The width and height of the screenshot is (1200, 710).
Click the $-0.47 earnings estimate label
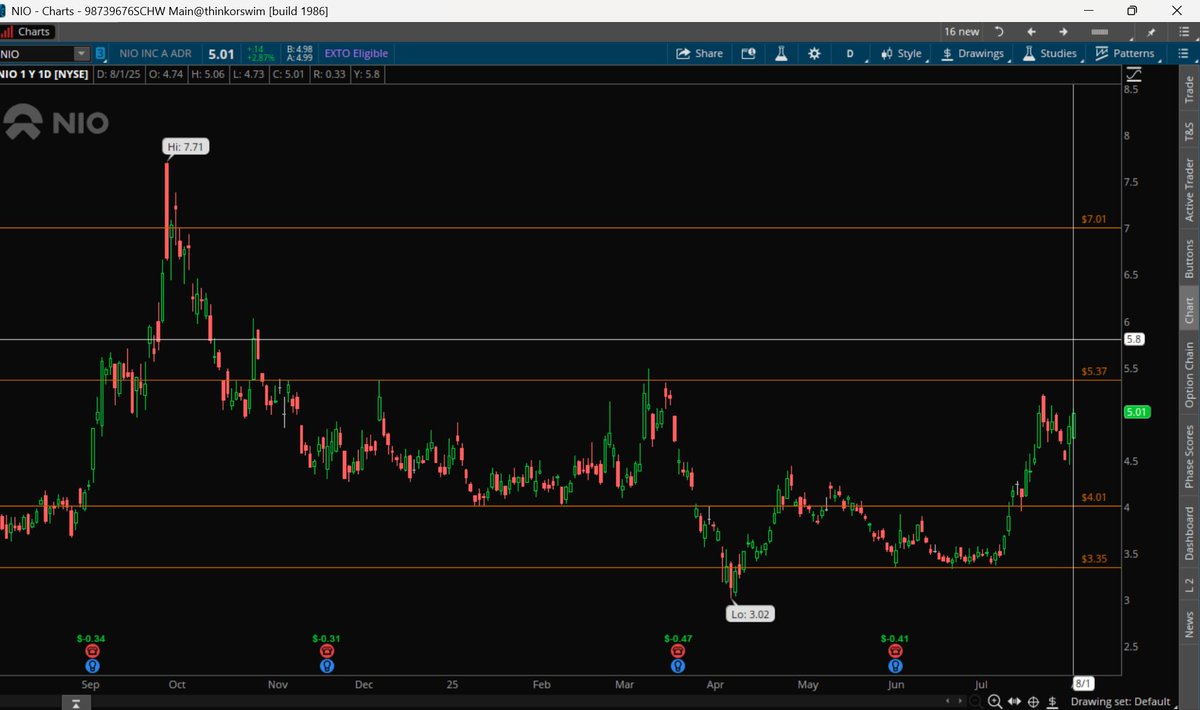coord(678,638)
